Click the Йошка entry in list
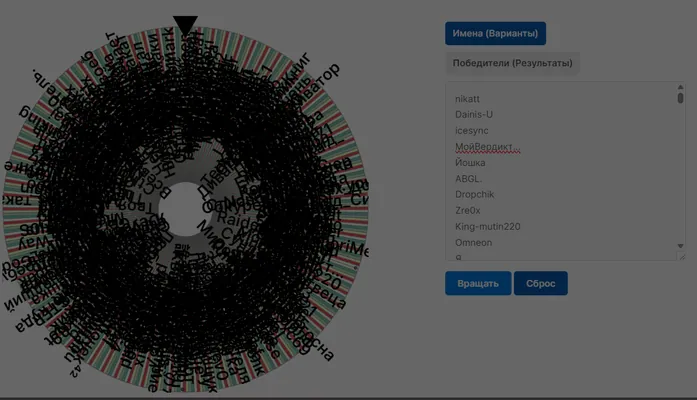This screenshot has height=400, width=697. click(x=470, y=163)
